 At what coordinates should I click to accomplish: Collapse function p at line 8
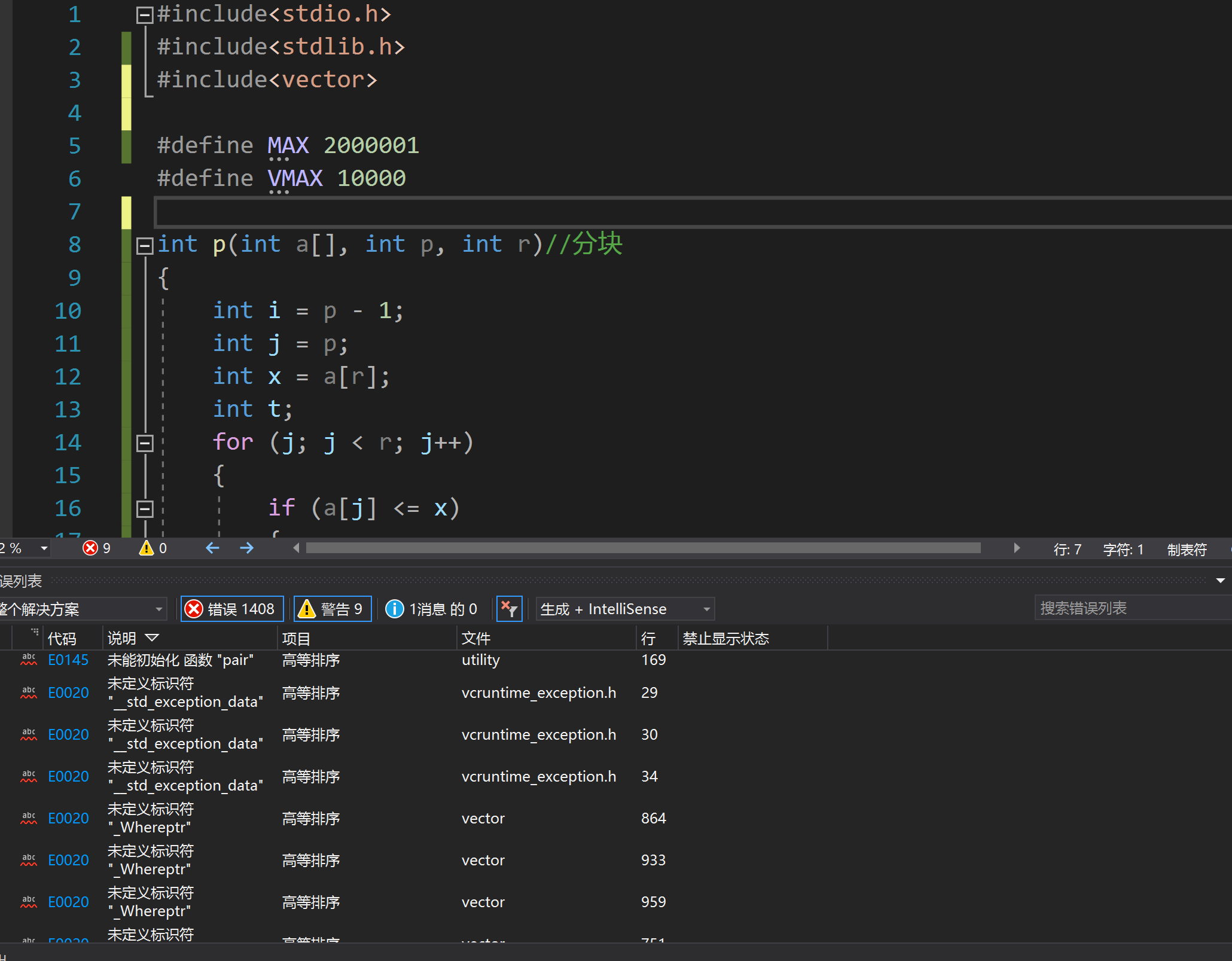[145, 246]
